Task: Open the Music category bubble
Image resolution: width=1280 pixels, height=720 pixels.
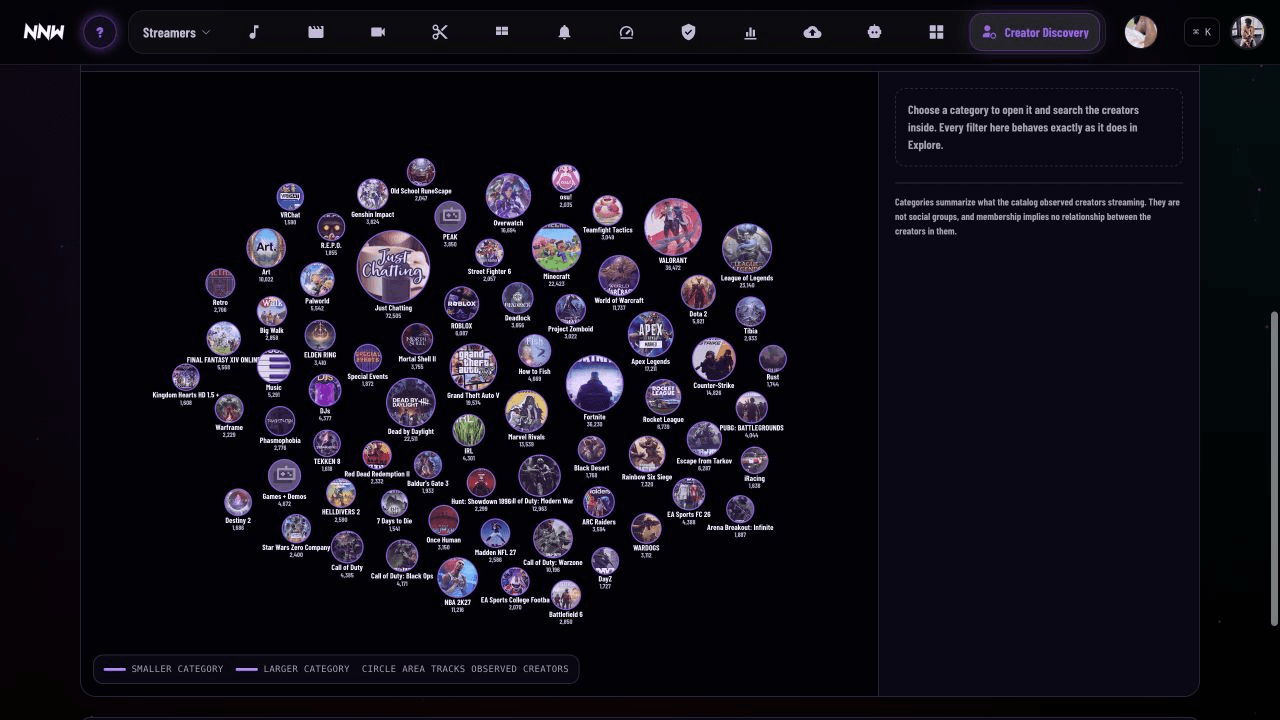Action: click(x=274, y=366)
